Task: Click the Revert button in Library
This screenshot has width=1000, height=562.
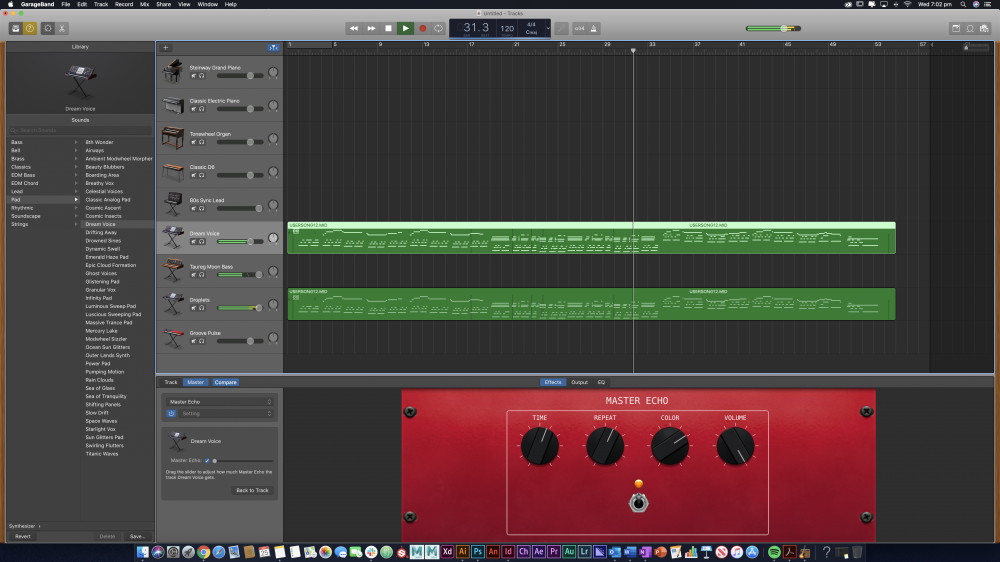Action: tap(23, 536)
